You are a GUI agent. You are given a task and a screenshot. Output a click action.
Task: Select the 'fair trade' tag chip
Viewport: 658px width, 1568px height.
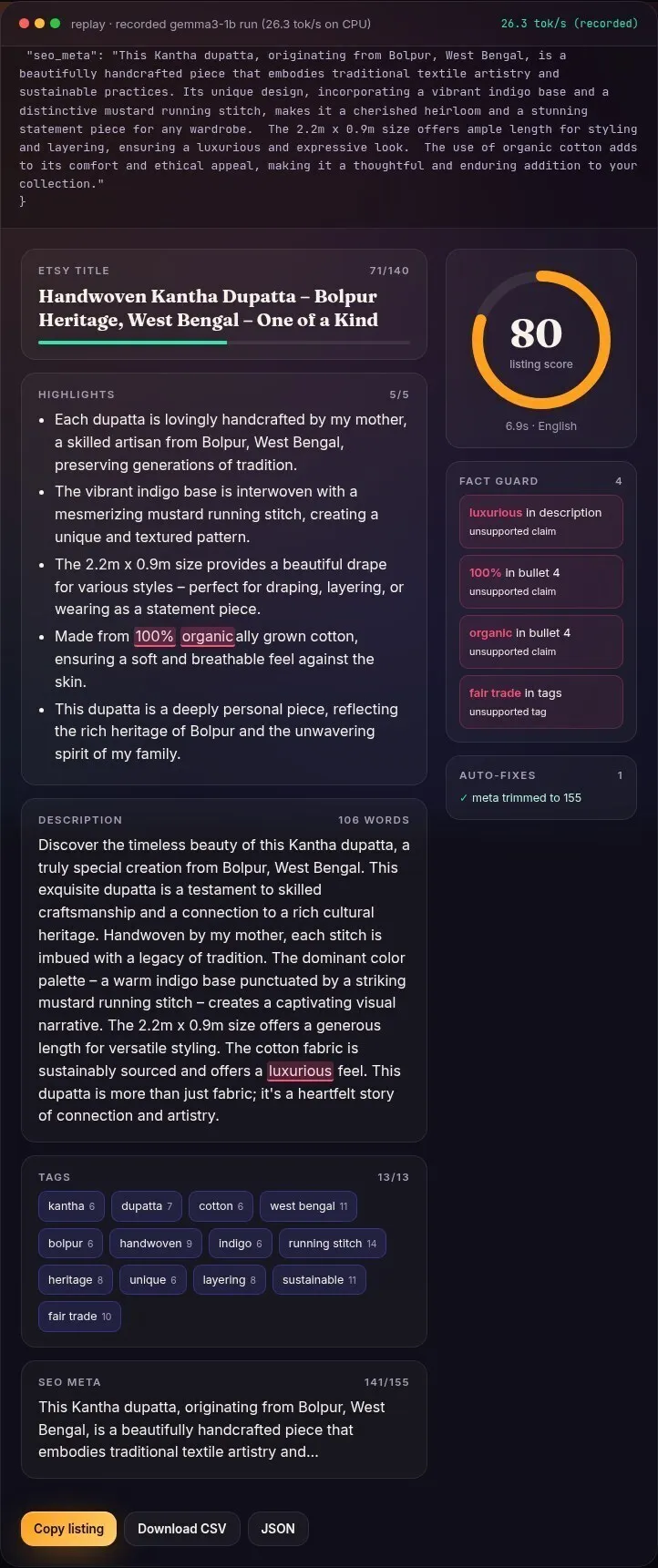[x=79, y=1316]
